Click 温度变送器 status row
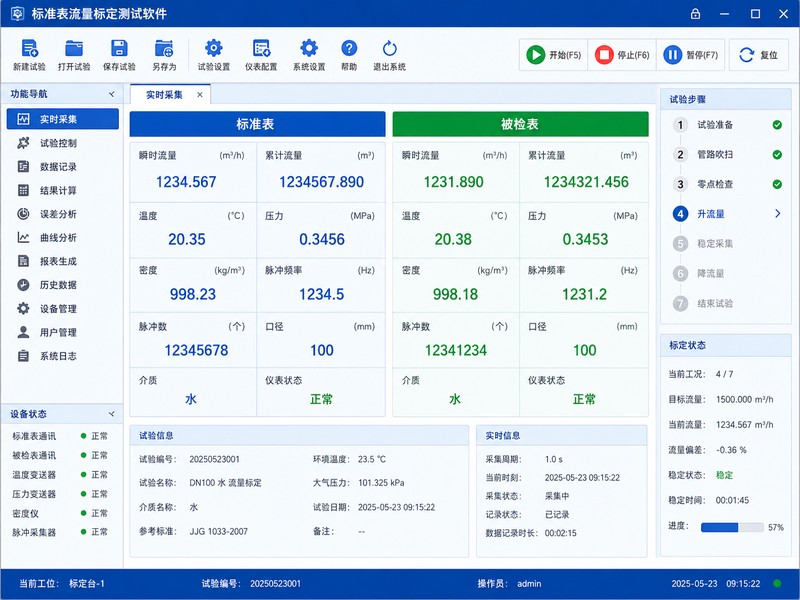Viewport: 800px width, 600px height. (x=60, y=474)
